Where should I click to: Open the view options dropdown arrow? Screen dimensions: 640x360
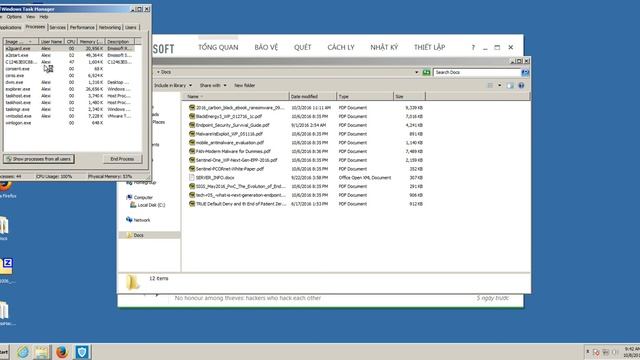pos(500,85)
